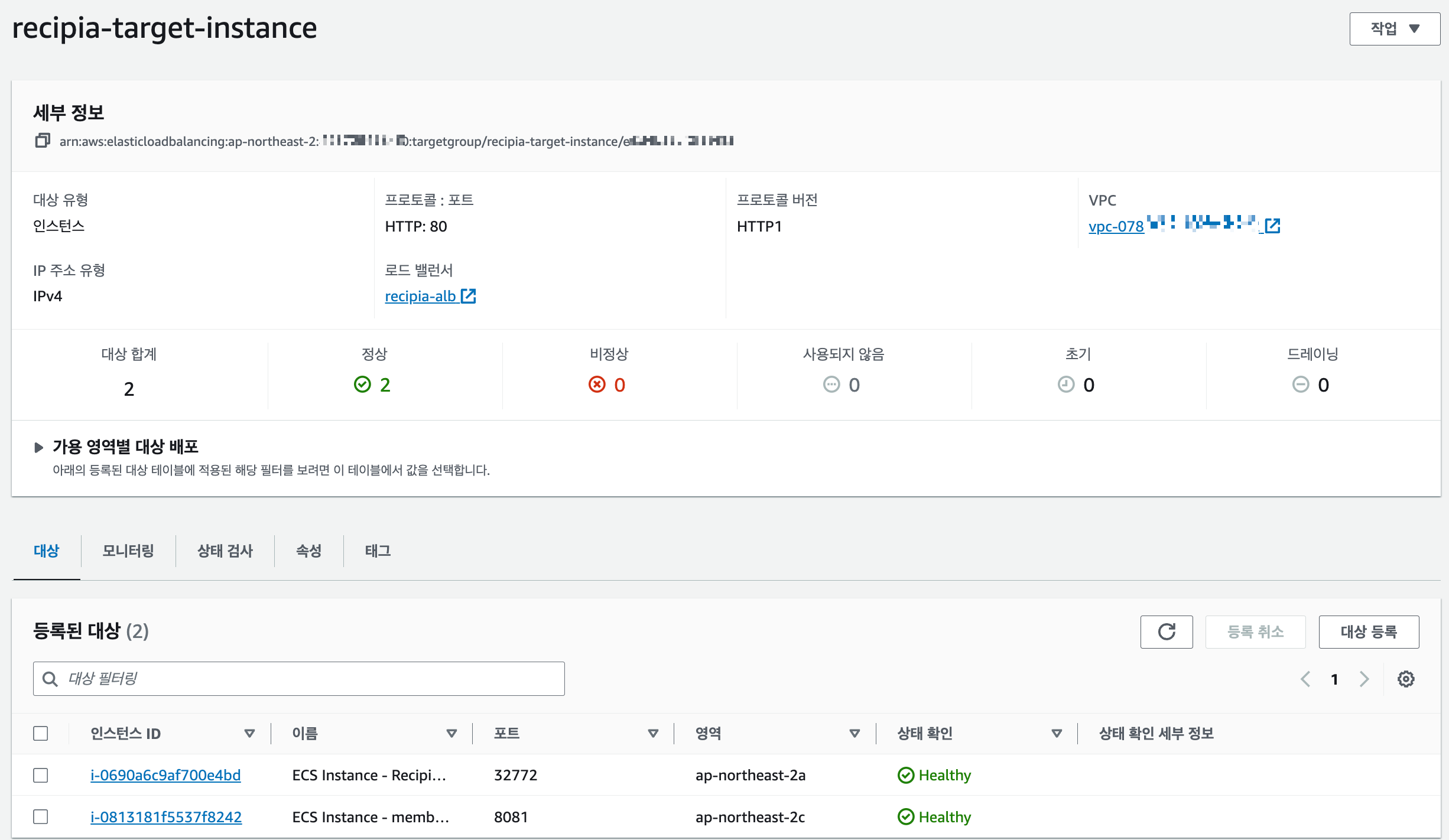Image resolution: width=1449 pixels, height=840 pixels.
Task: Open the 작업 actions dropdown
Action: (1394, 28)
